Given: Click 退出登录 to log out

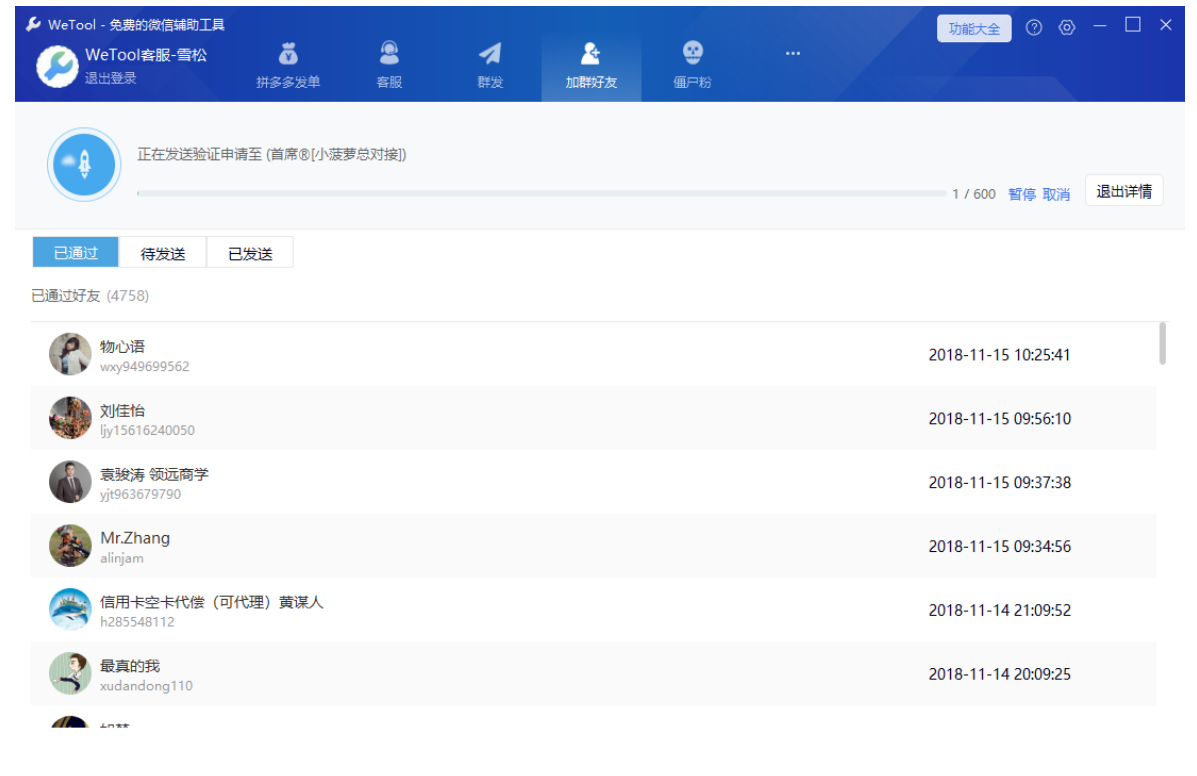Looking at the screenshot, I should [x=111, y=78].
